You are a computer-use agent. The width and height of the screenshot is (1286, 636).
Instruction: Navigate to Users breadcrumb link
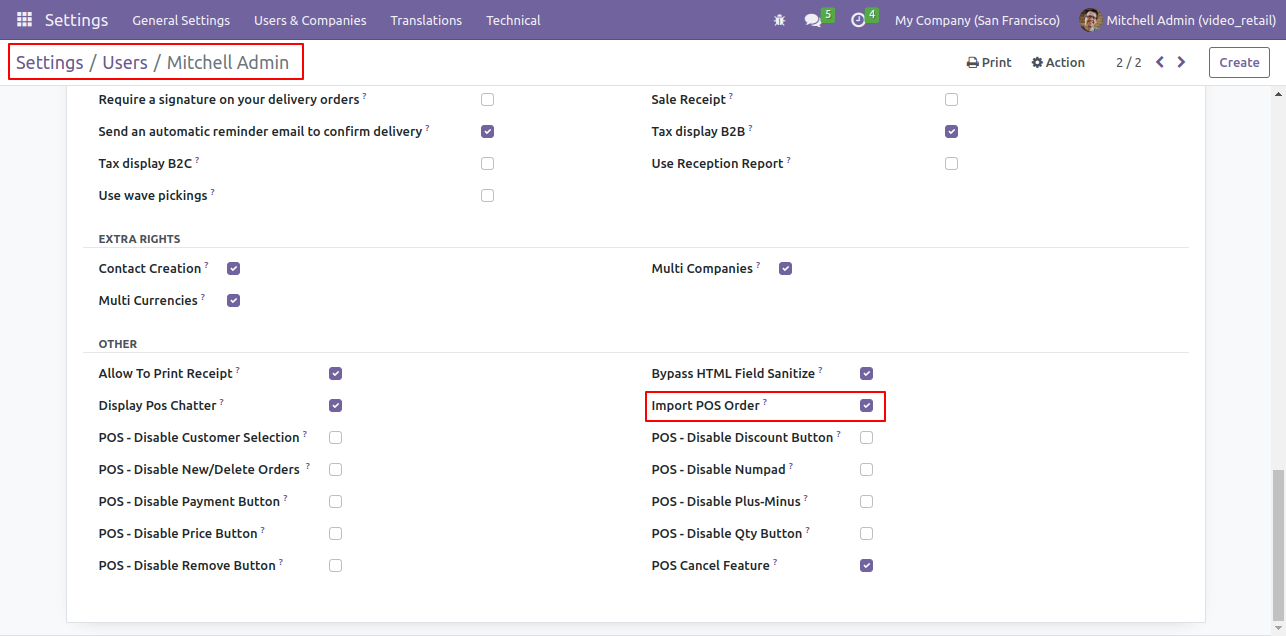pyautogui.click(x=125, y=63)
